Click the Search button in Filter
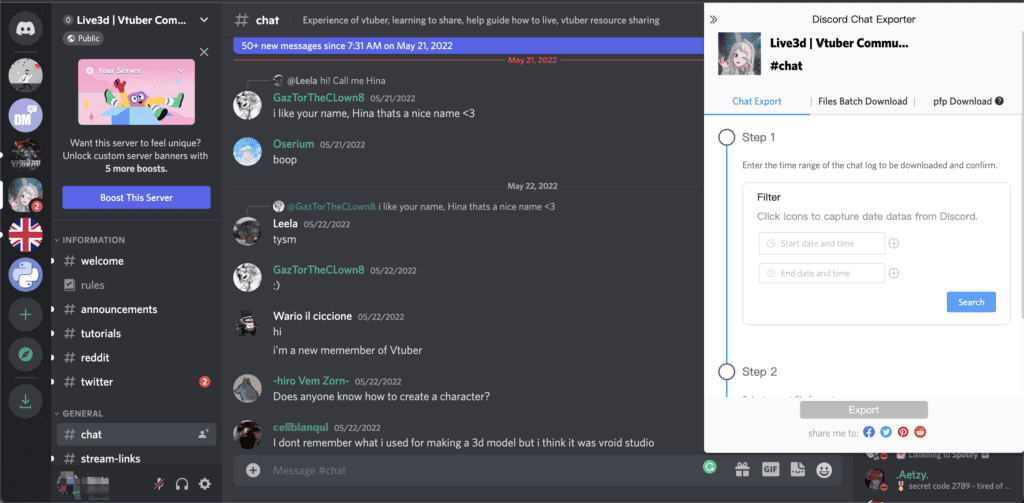 tap(971, 302)
